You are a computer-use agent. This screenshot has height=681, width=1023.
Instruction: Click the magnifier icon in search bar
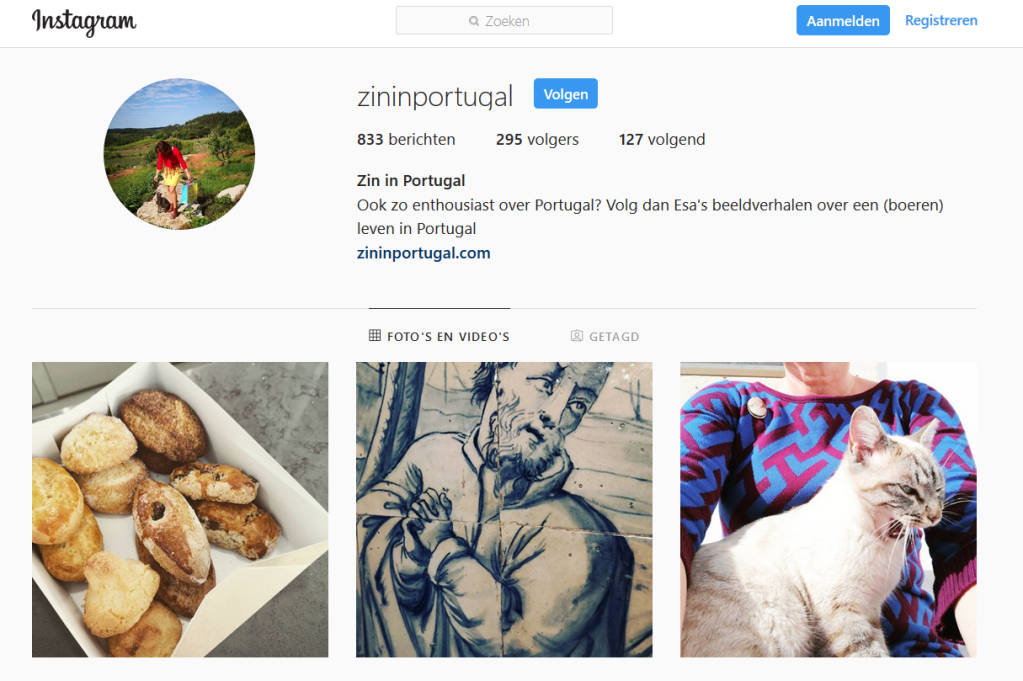point(474,21)
